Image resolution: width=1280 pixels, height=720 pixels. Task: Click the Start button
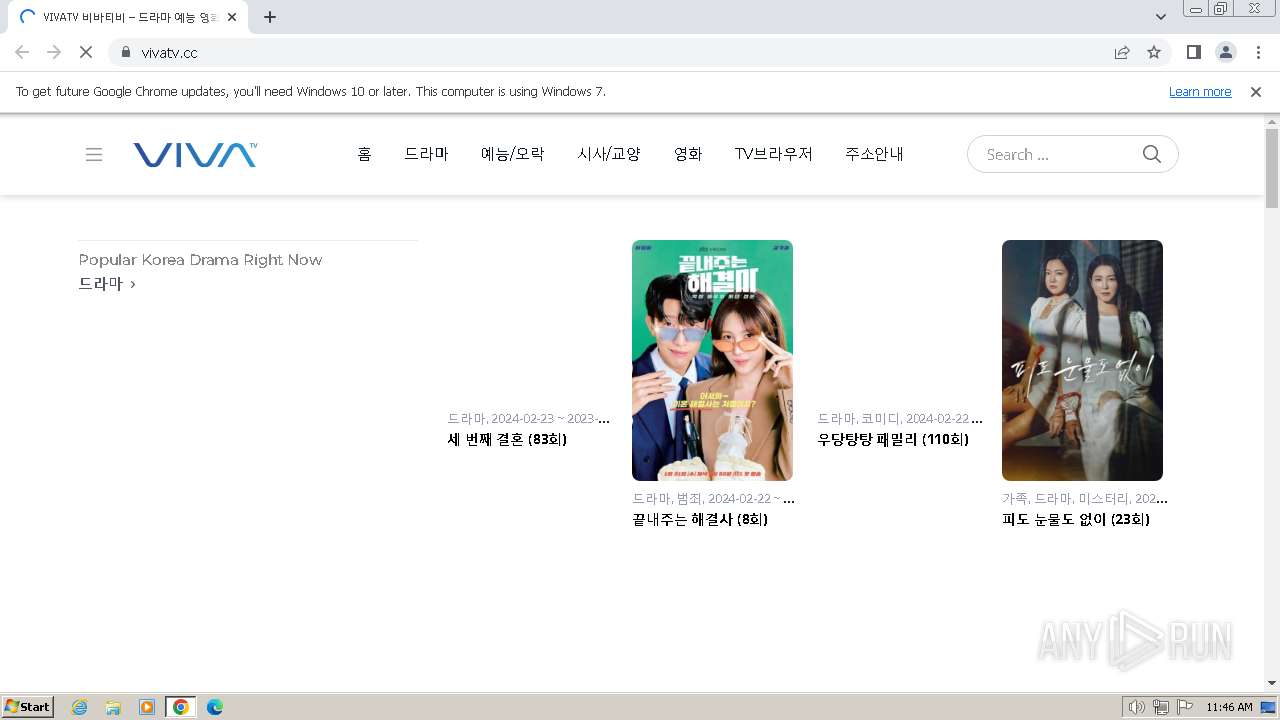pos(27,707)
